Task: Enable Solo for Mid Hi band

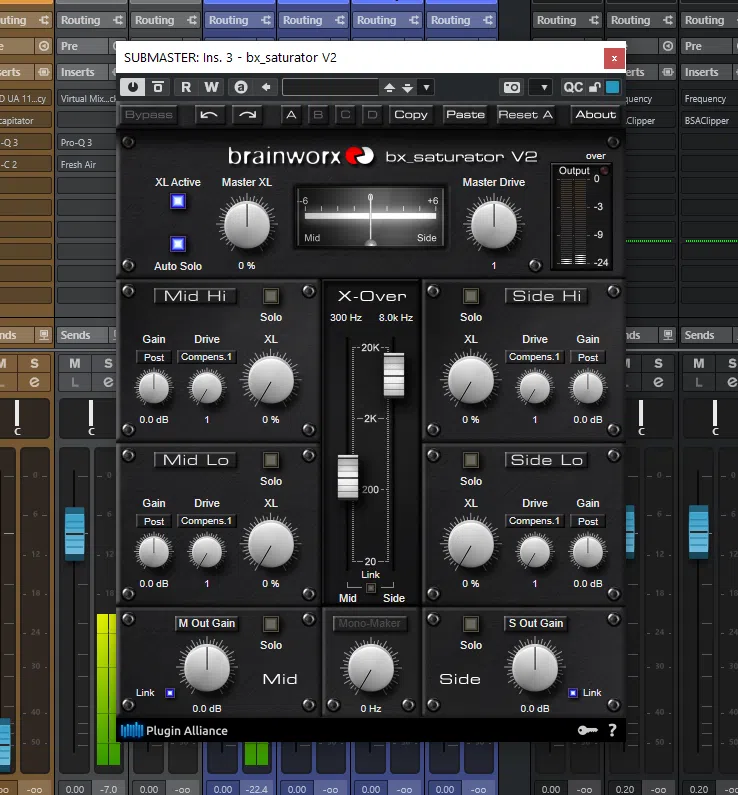Action: point(271,296)
